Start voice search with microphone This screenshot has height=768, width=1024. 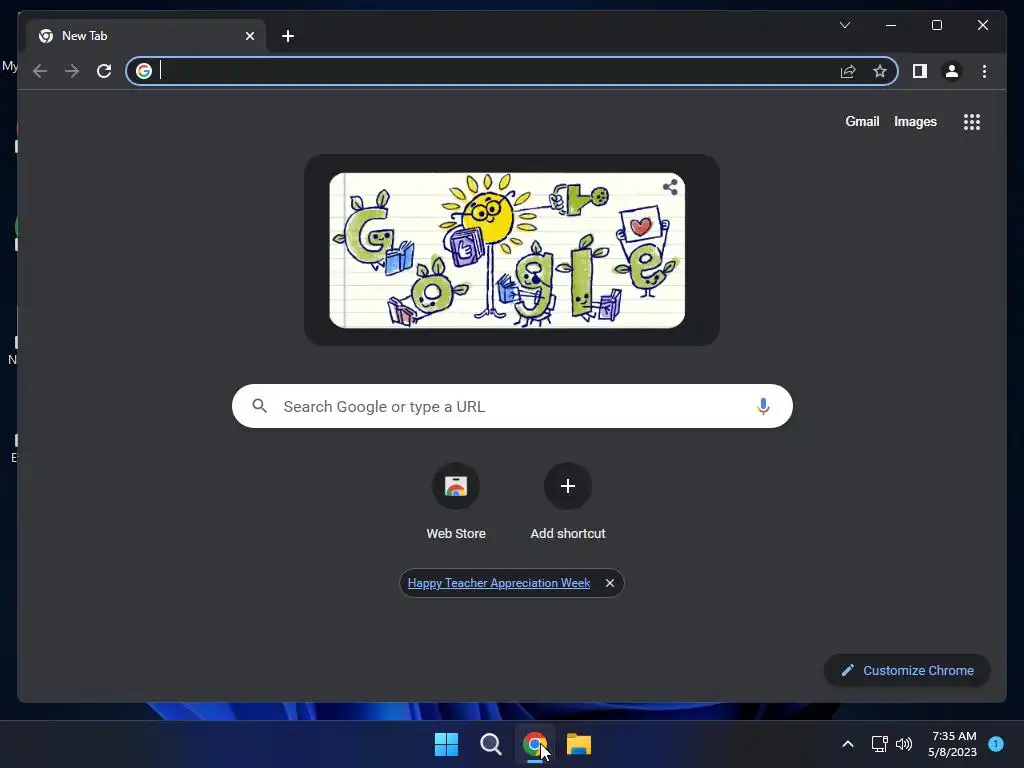click(x=763, y=406)
